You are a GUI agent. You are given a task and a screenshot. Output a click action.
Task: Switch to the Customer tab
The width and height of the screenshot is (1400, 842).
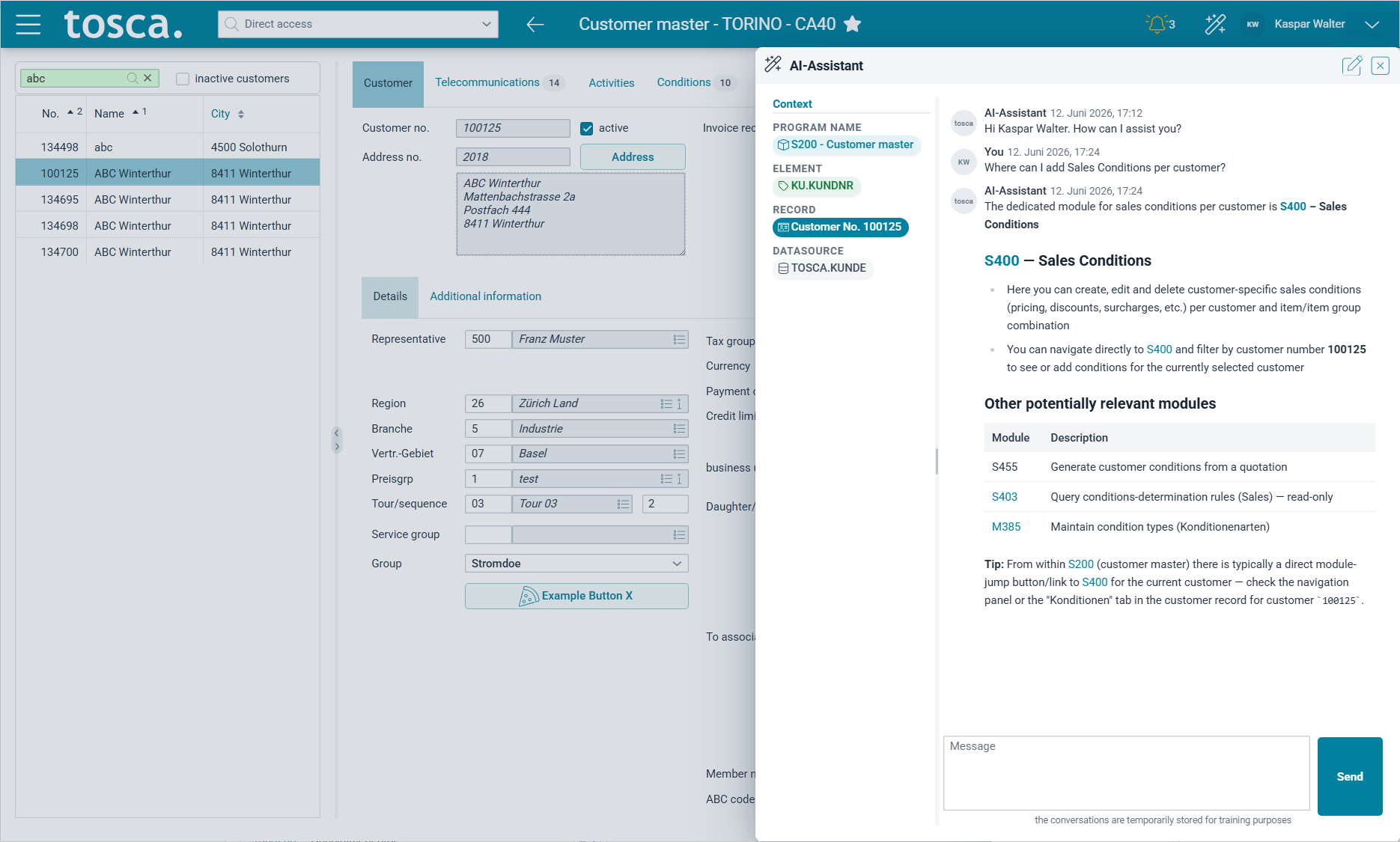388,83
